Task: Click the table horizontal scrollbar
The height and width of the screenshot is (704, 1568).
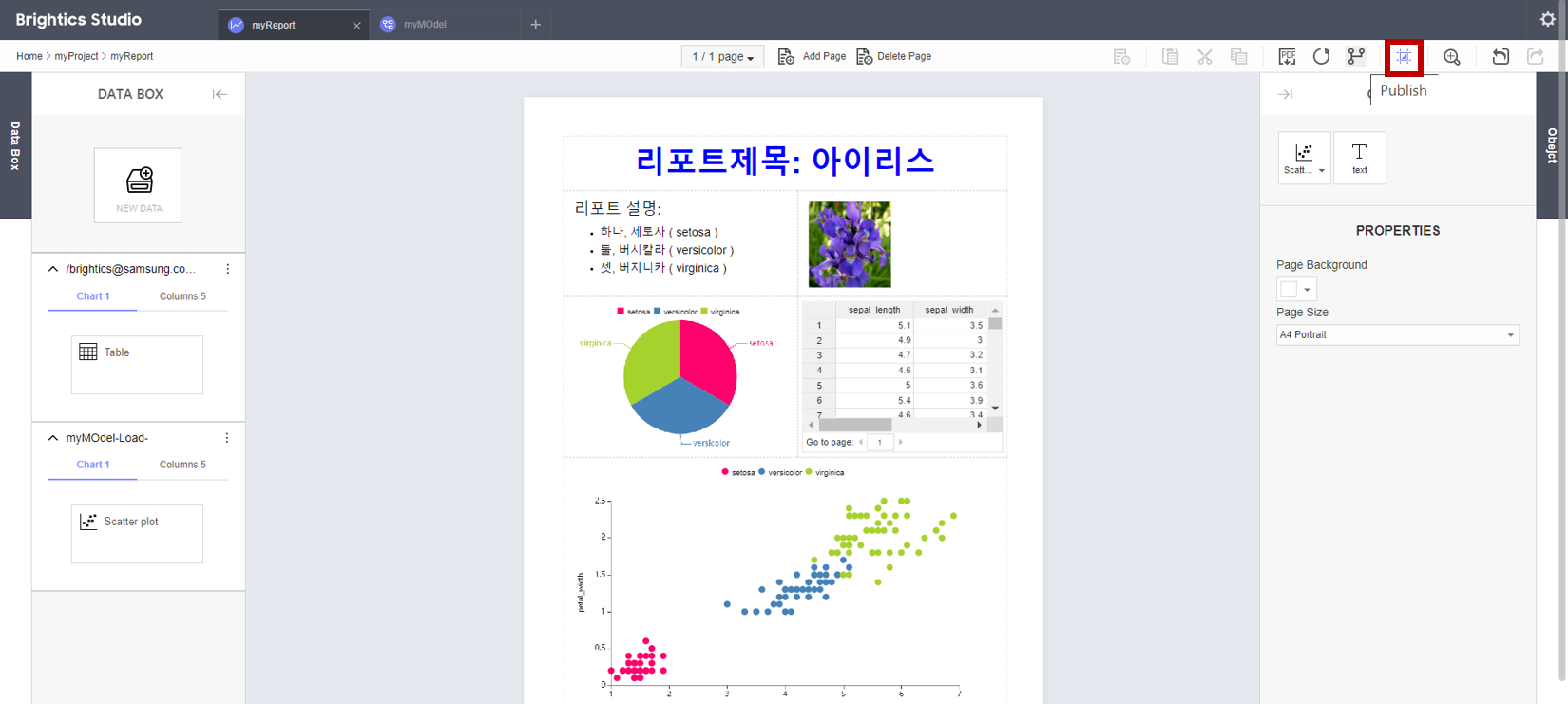Action: click(895, 425)
